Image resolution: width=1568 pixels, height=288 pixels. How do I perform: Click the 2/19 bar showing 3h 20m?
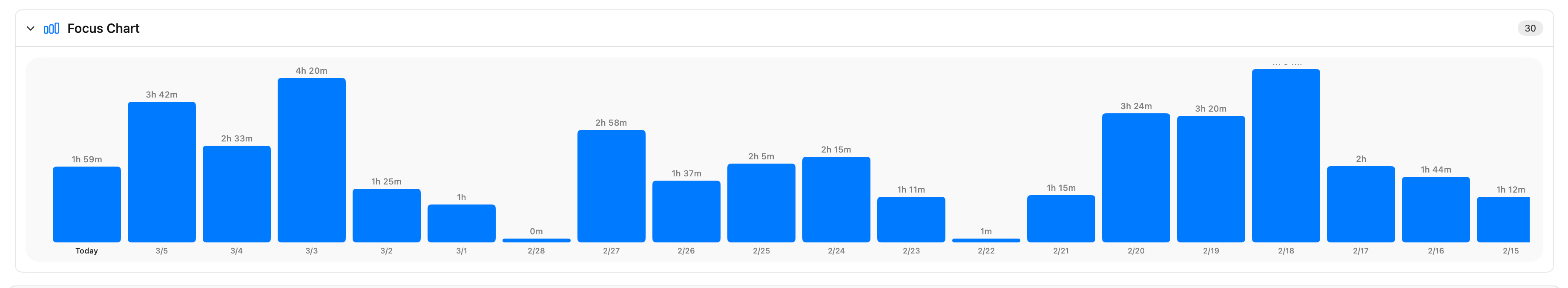(1211, 179)
